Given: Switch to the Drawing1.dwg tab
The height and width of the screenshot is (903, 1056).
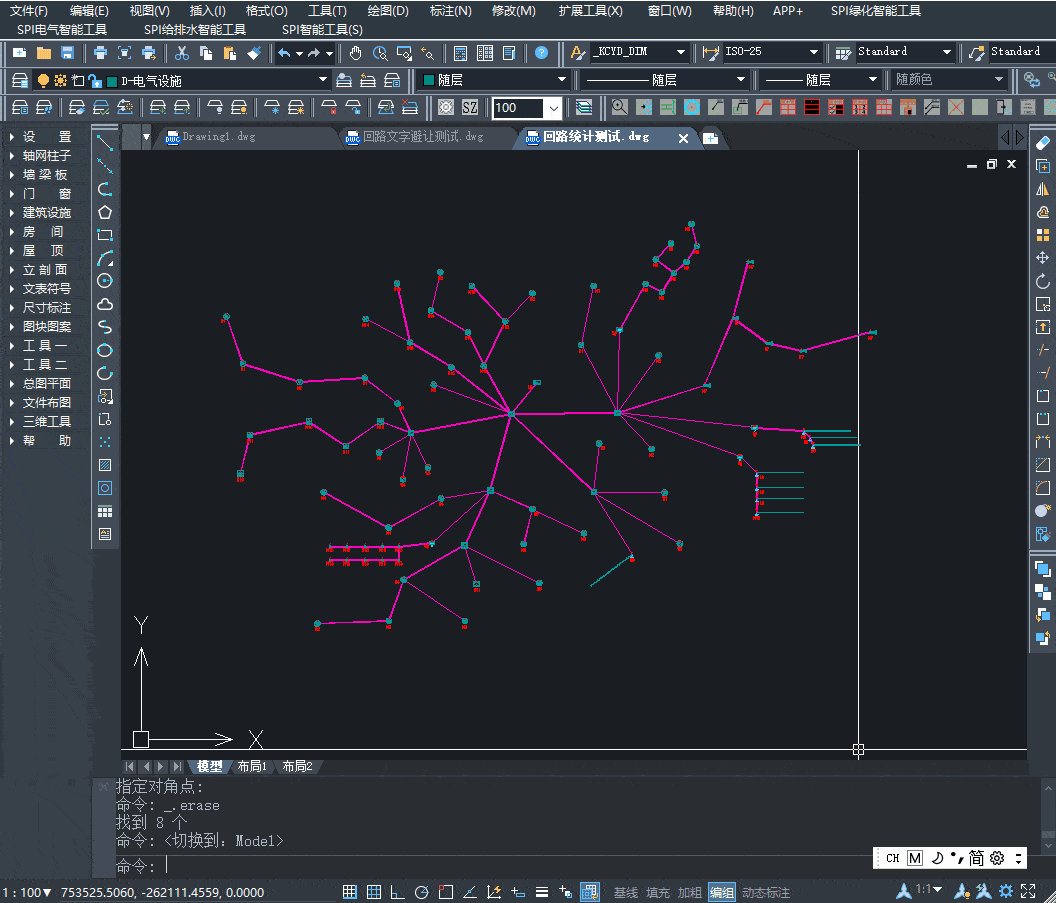Looking at the screenshot, I should [219, 137].
